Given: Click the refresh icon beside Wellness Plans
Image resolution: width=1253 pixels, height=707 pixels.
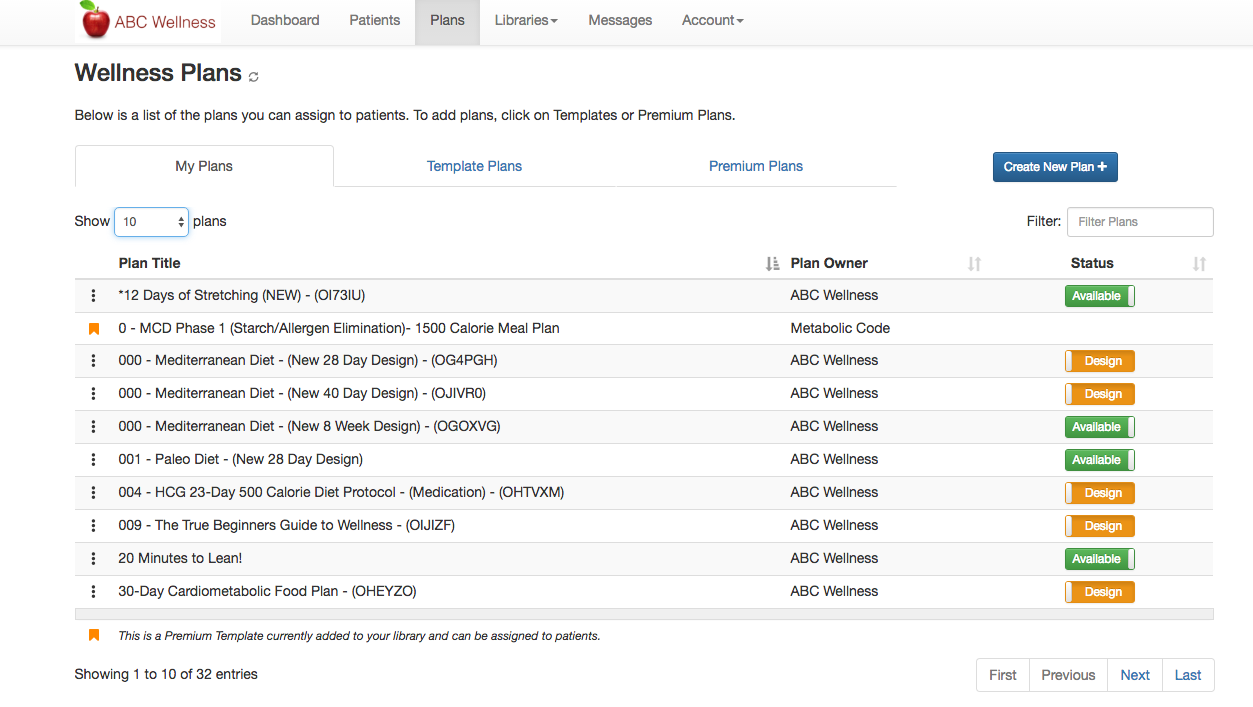Looking at the screenshot, I should tap(254, 77).
